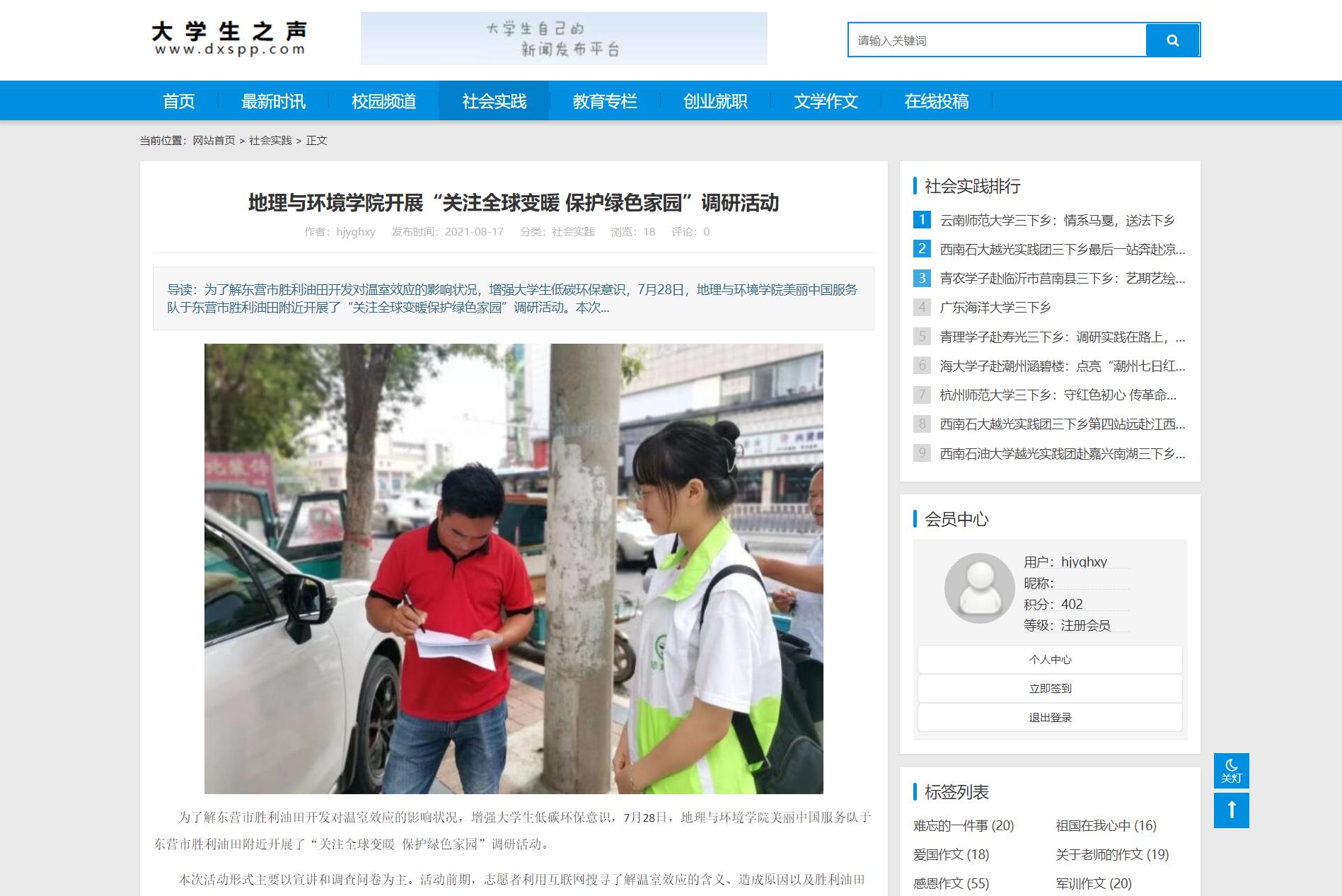Open the 教育专栏 section
The width and height of the screenshot is (1342, 896).
pyautogui.click(x=605, y=101)
